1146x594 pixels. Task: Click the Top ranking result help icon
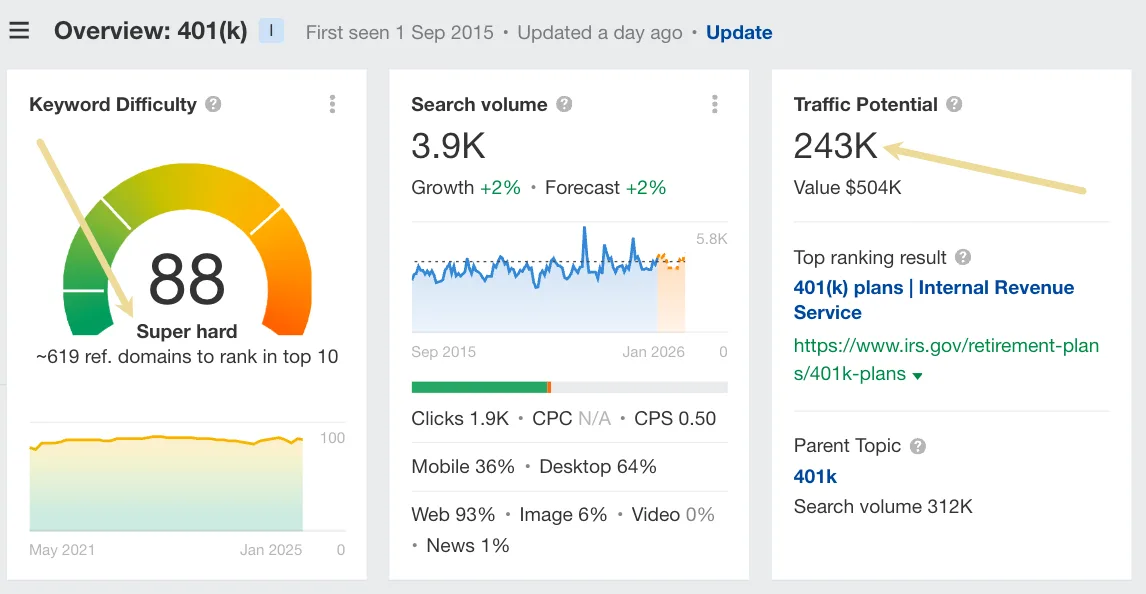963,257
